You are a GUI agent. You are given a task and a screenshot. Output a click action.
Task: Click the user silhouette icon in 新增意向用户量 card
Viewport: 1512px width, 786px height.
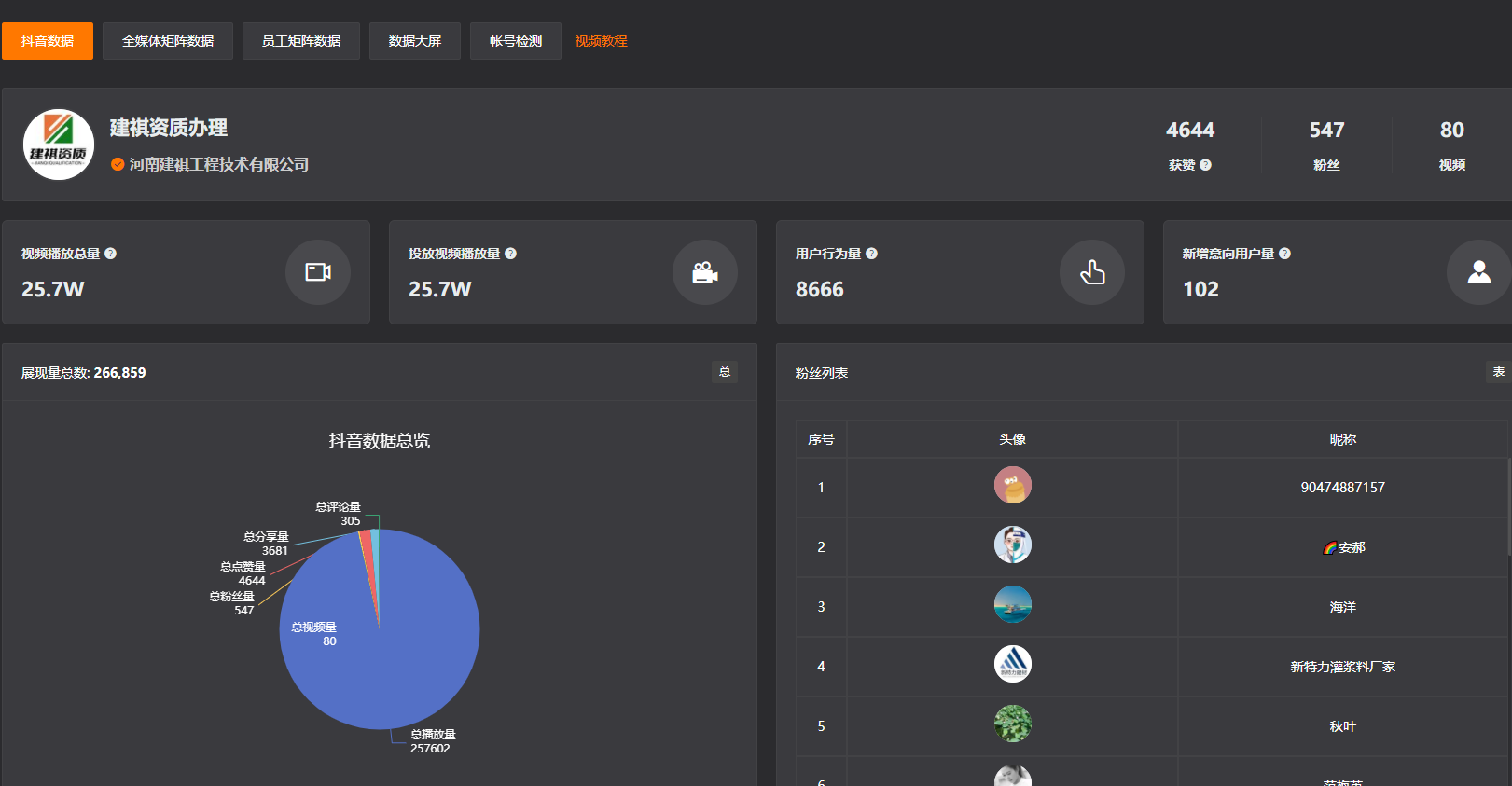click(1479, 272)
